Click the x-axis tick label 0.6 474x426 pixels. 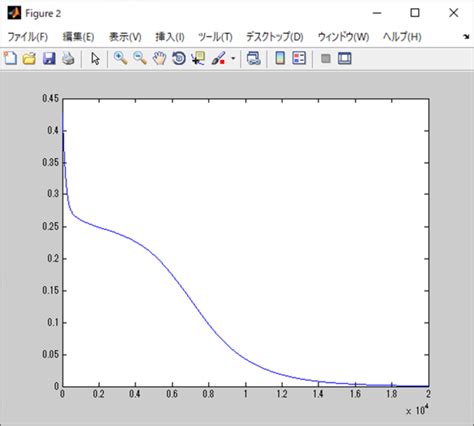click(x=172, y=394)
